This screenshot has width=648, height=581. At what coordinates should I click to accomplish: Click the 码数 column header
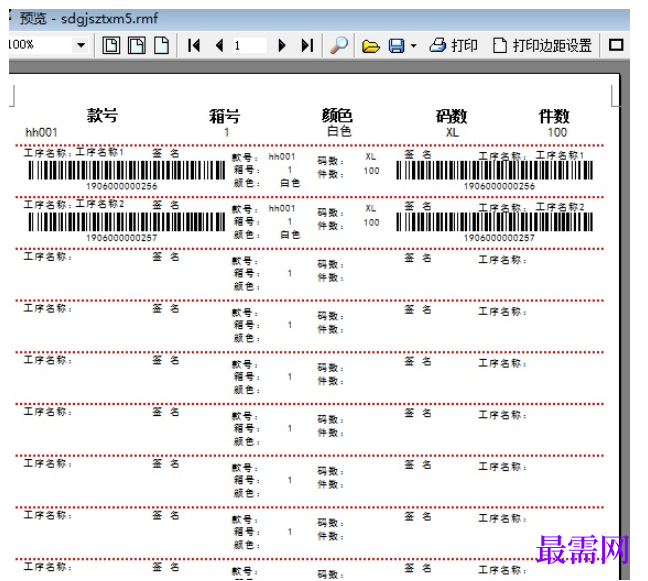tap(451, 116)
